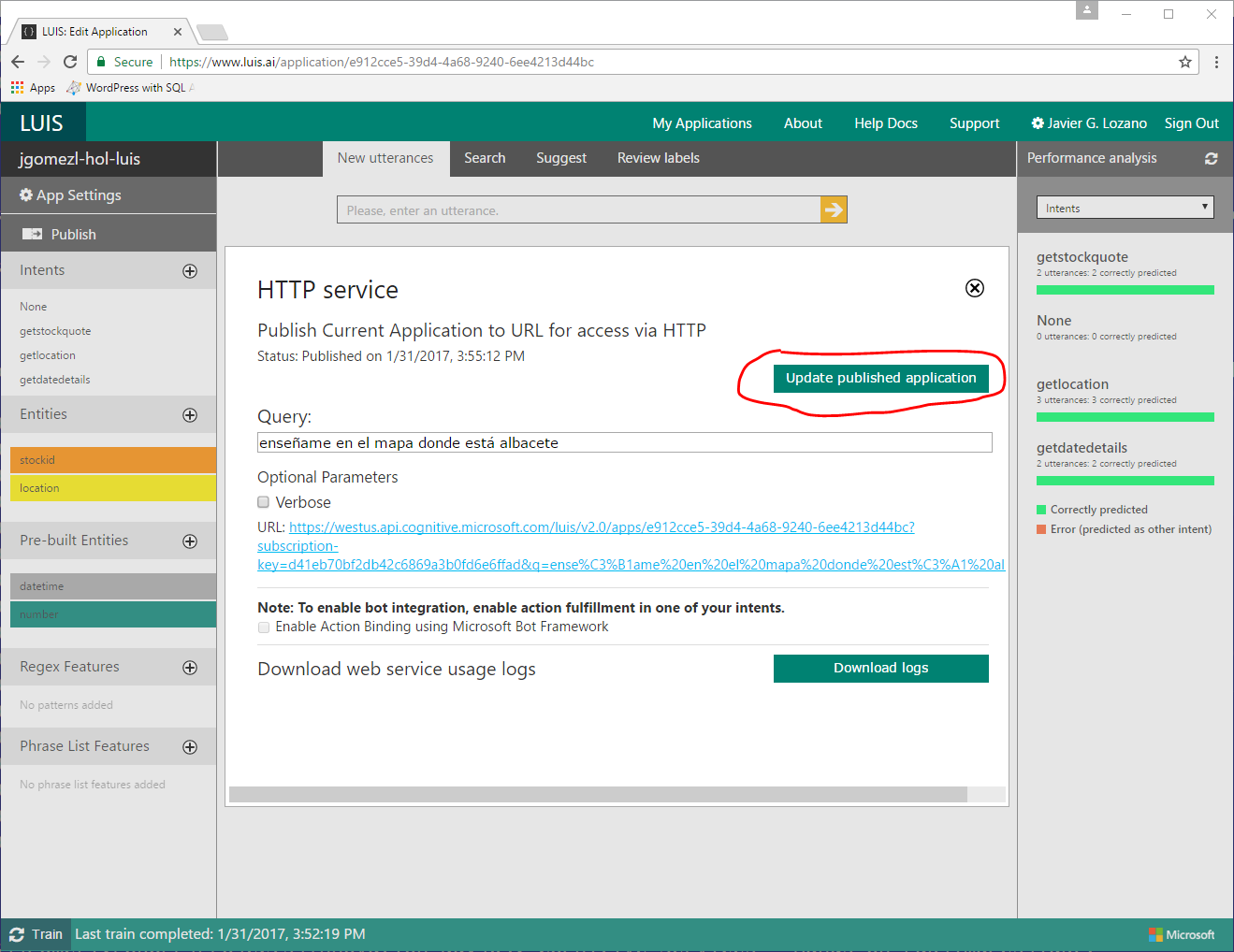Reload the browser page
Screen dimensions: 1234x952
pos(70,62)
